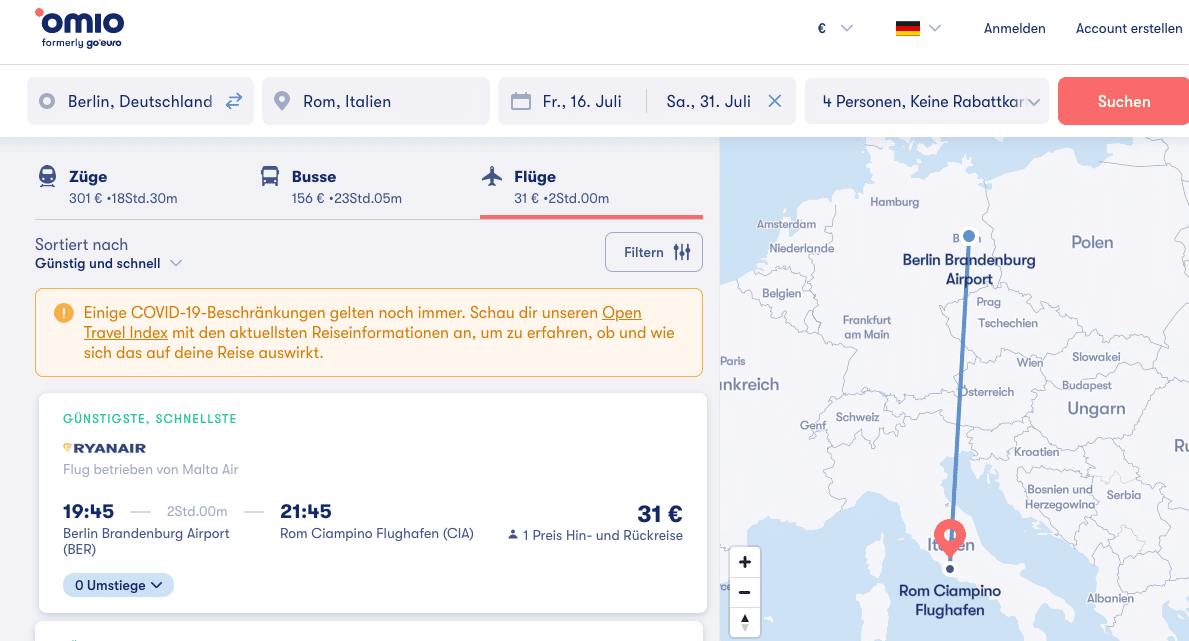Open the Open Travel Index link
Image resolution: width=1189 pixels, height=641 pixels.
point(362,322)
